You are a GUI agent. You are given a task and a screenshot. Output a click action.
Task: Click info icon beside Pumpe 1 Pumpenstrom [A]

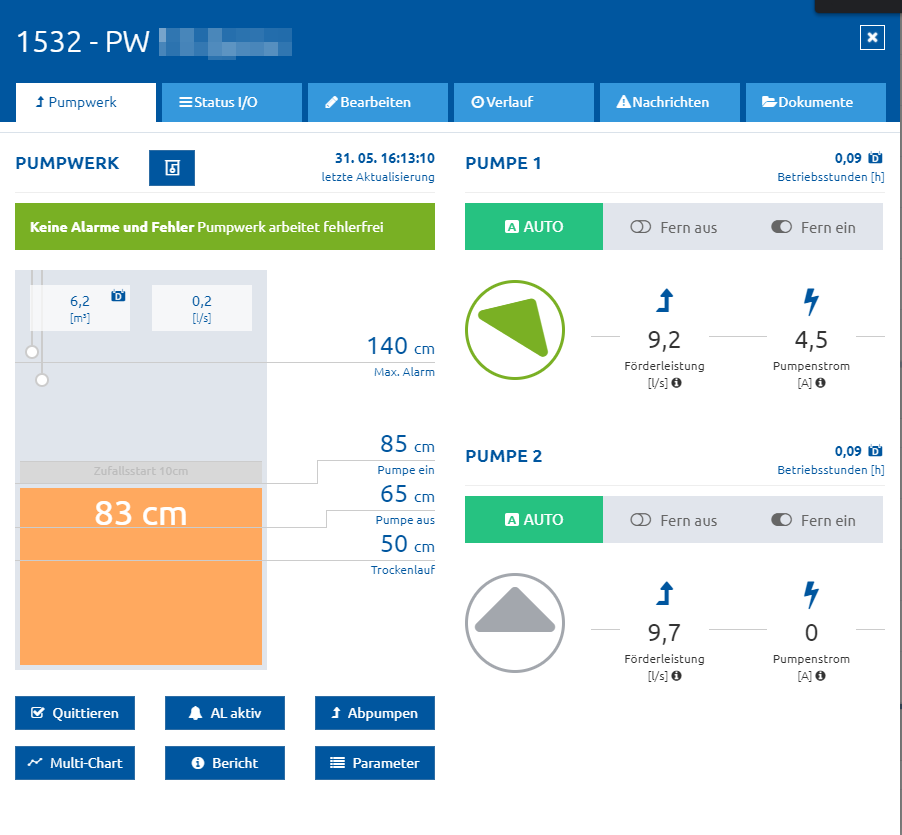820,382
